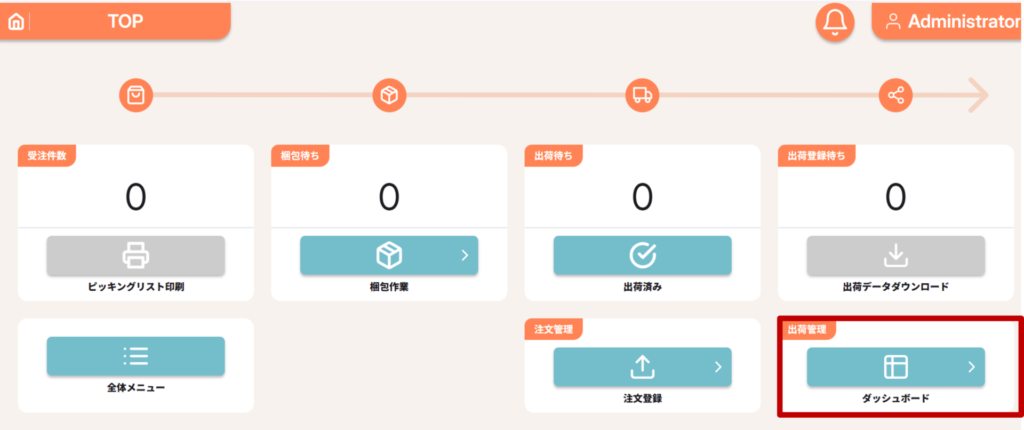
Task: Click the 出荷登録待ち card label
Action: 816,156
